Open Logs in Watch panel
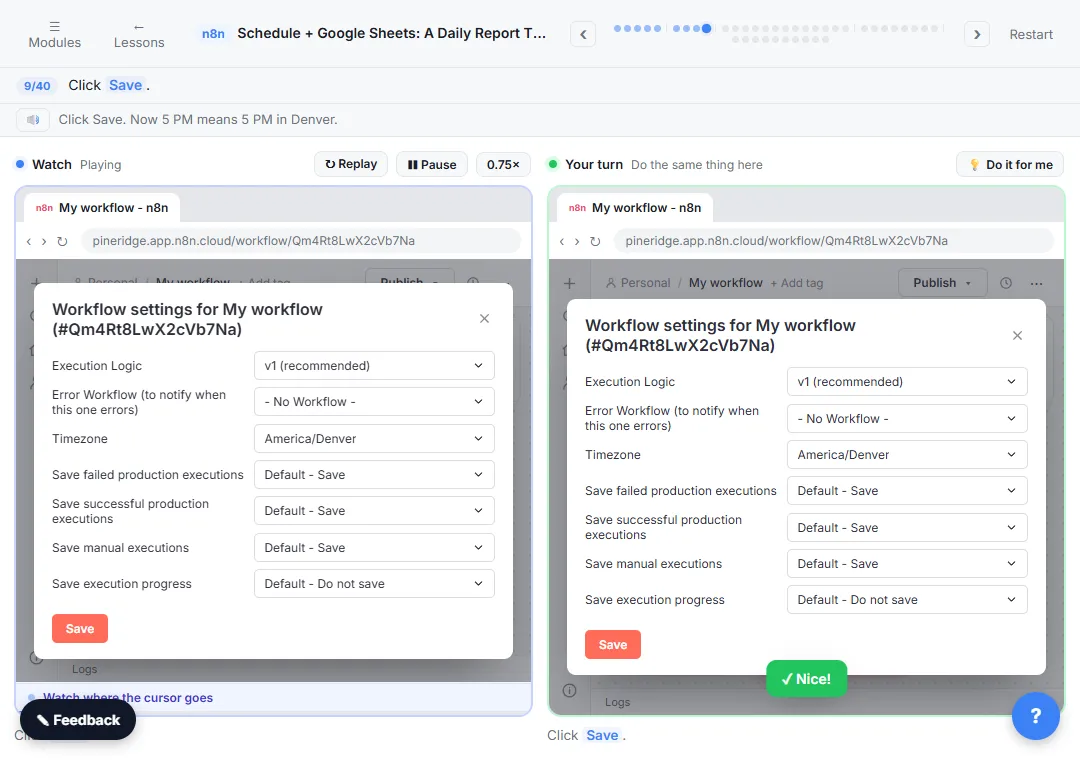1080x760 pixels. tap(85, 669)
